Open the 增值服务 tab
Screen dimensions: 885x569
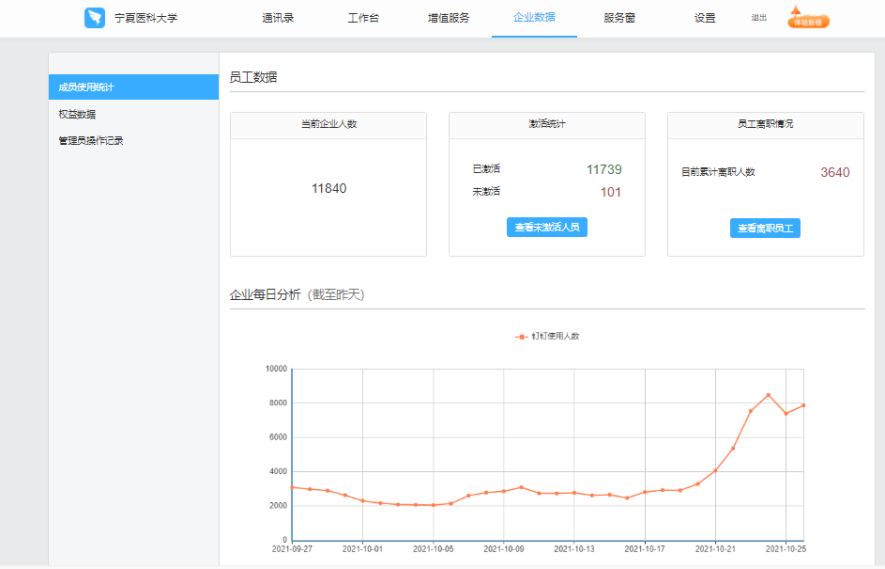[x=448, y=18]
